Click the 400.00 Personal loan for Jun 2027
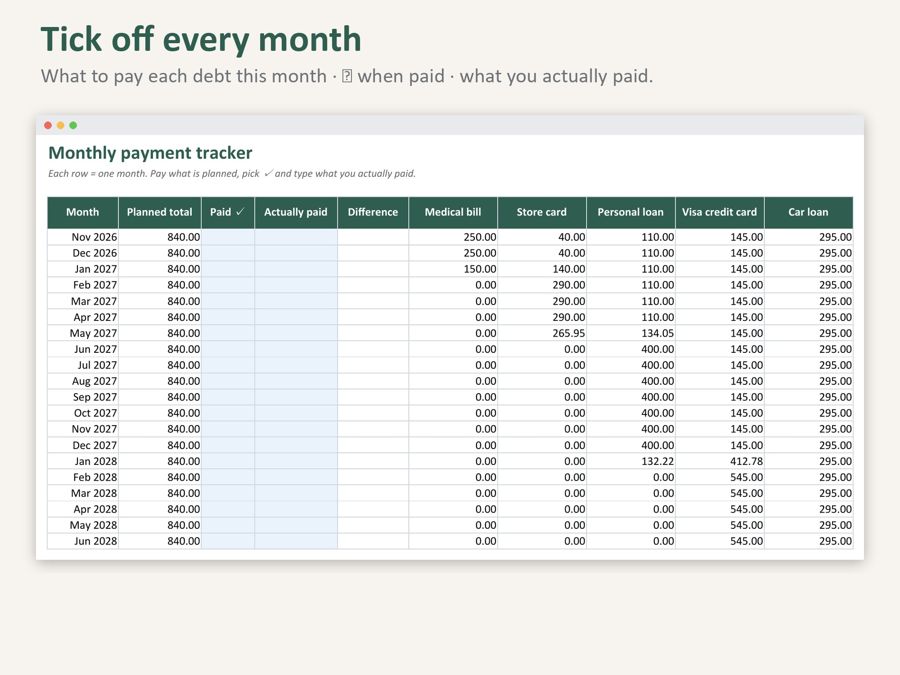Viewport: 900px width, 675px height. click(x=631, y=350)
